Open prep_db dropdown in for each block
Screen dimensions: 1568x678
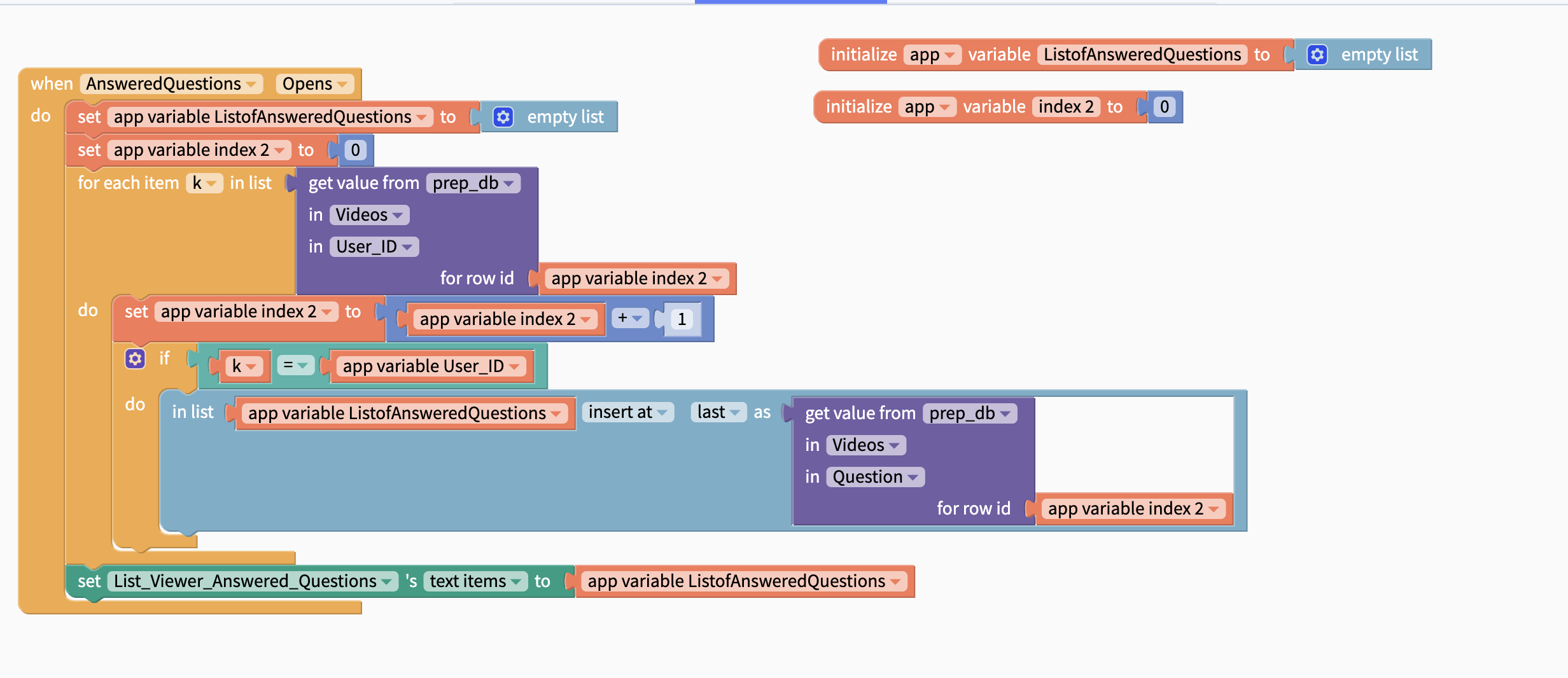473,183
